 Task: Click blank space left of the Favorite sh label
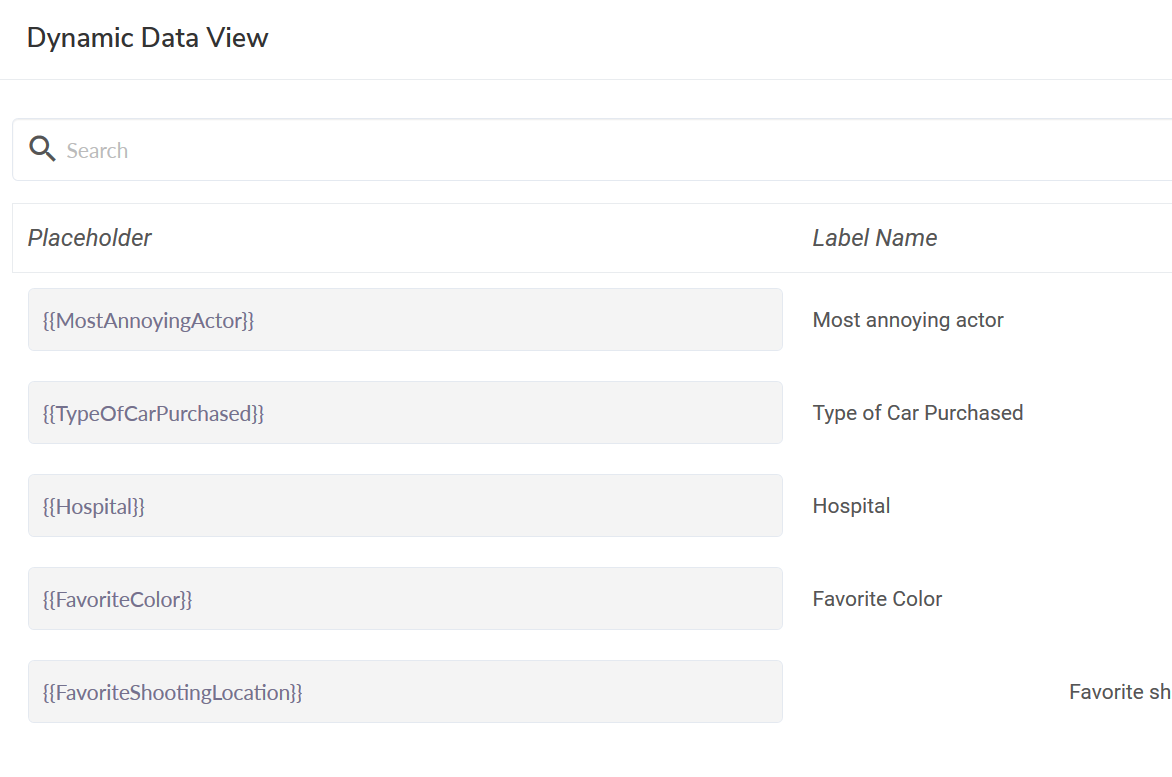click(930, 692)
